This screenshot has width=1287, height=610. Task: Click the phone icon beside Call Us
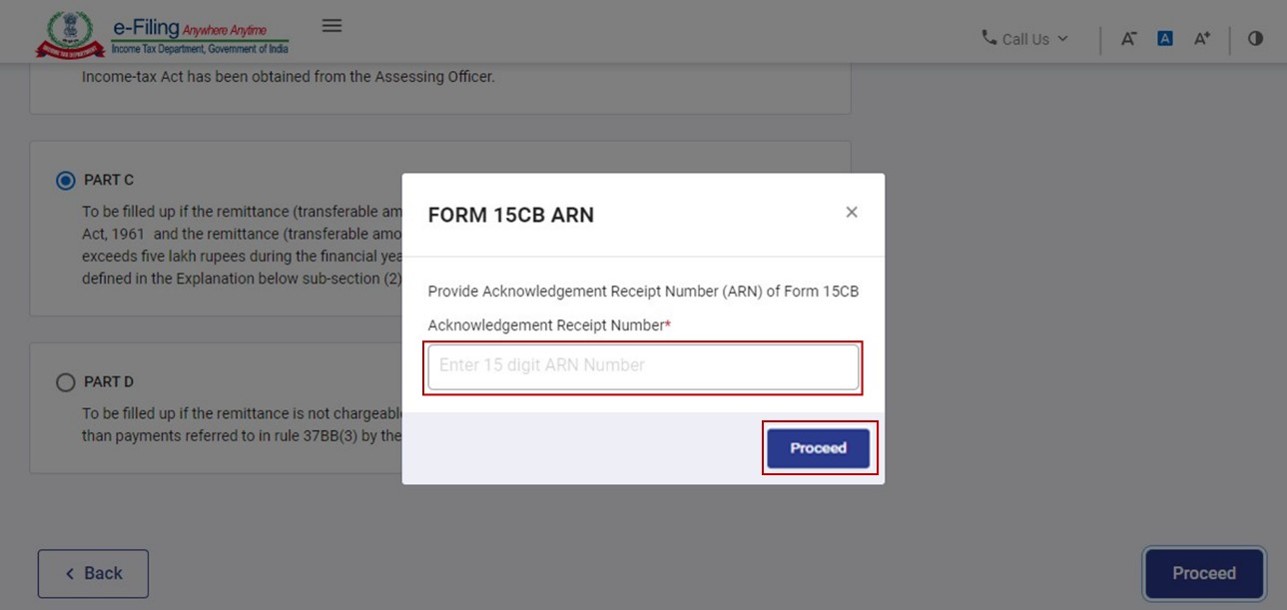(x=989, y=38)
